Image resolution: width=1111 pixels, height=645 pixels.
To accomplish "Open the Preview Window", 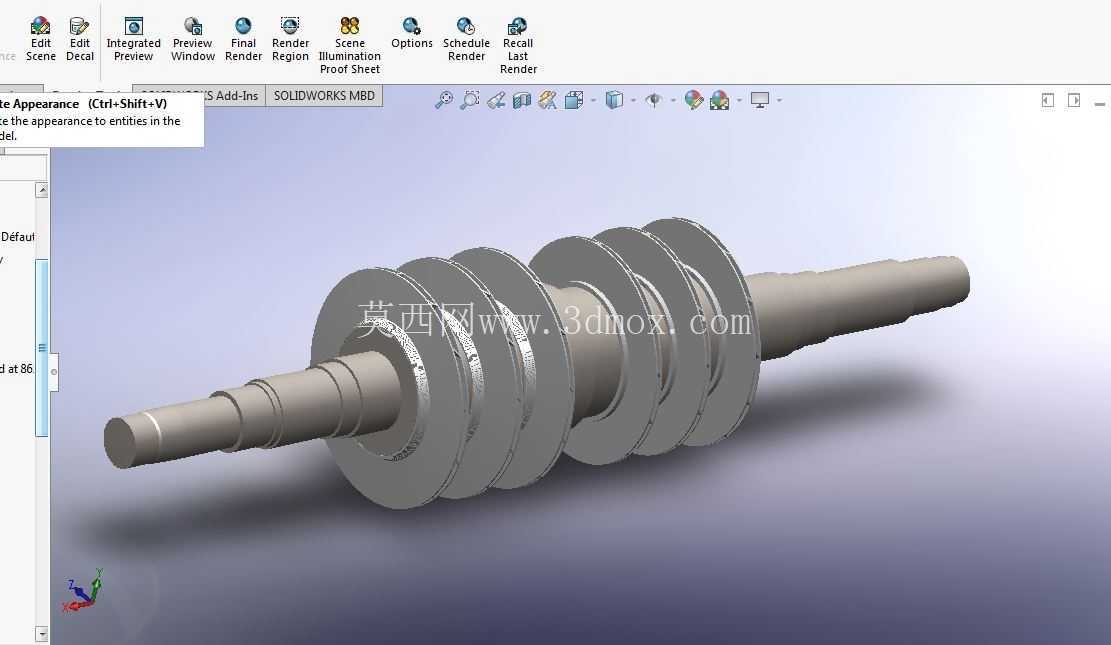I will click(193, 40).
